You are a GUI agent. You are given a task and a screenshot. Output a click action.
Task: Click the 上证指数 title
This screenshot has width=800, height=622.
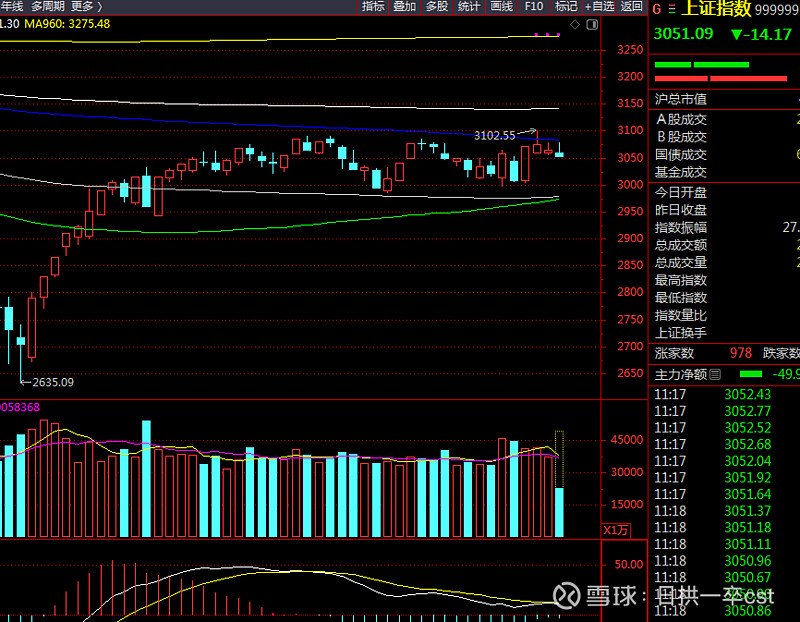coord(716,9)
